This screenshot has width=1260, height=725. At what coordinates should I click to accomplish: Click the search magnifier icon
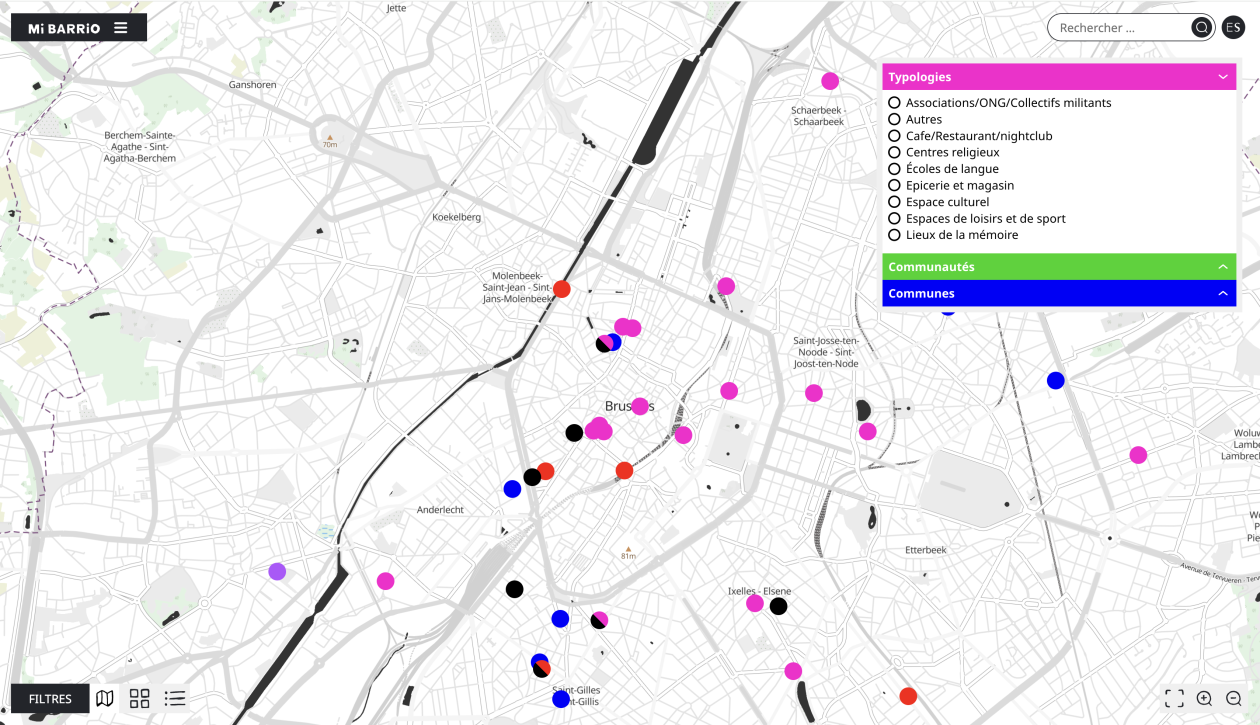click(1201, 28)
